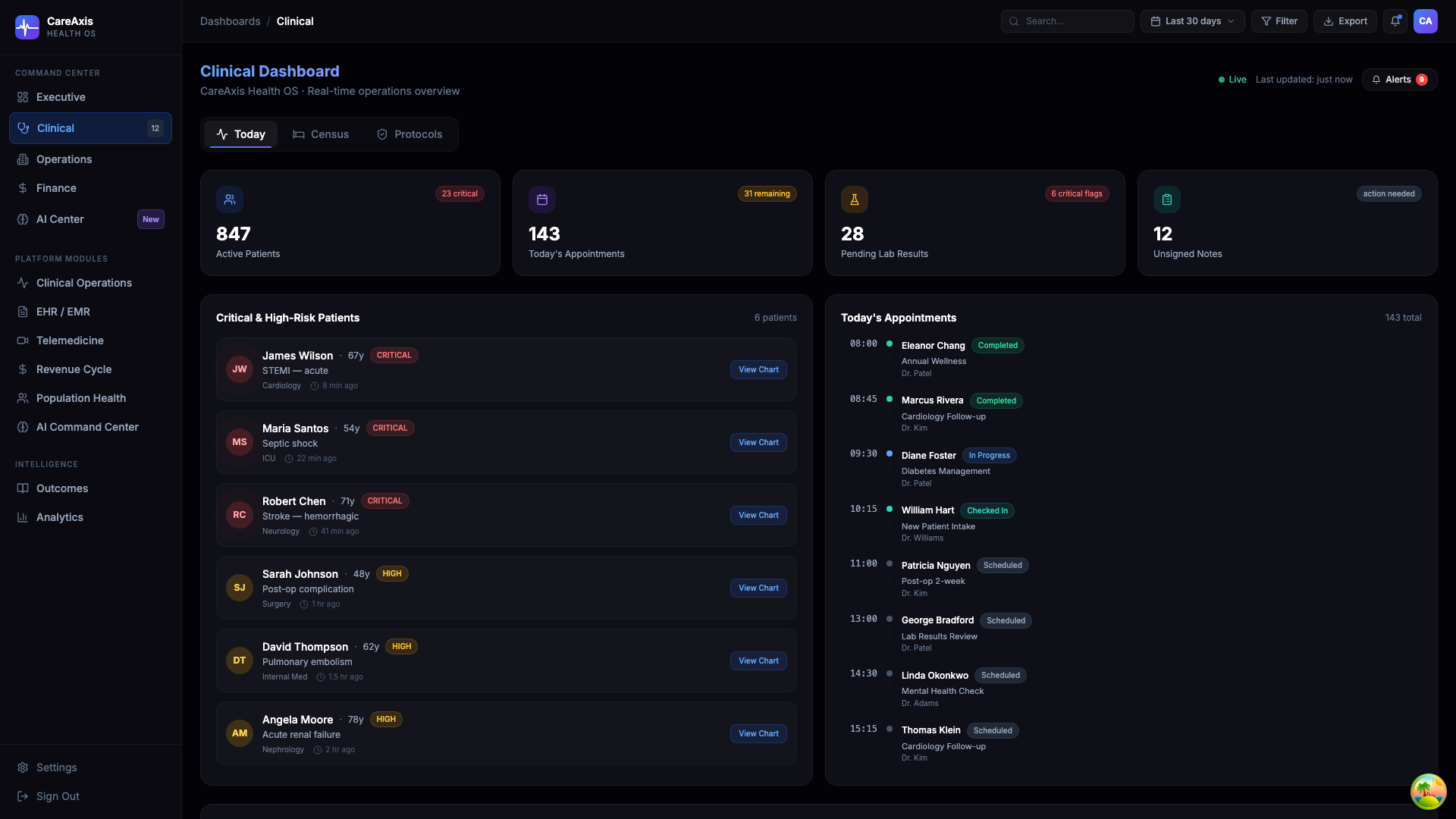Click Diane Foster In Progress status
This screenshot has width=1456, height=819.
pyautogui.click(x=990, y=456)
